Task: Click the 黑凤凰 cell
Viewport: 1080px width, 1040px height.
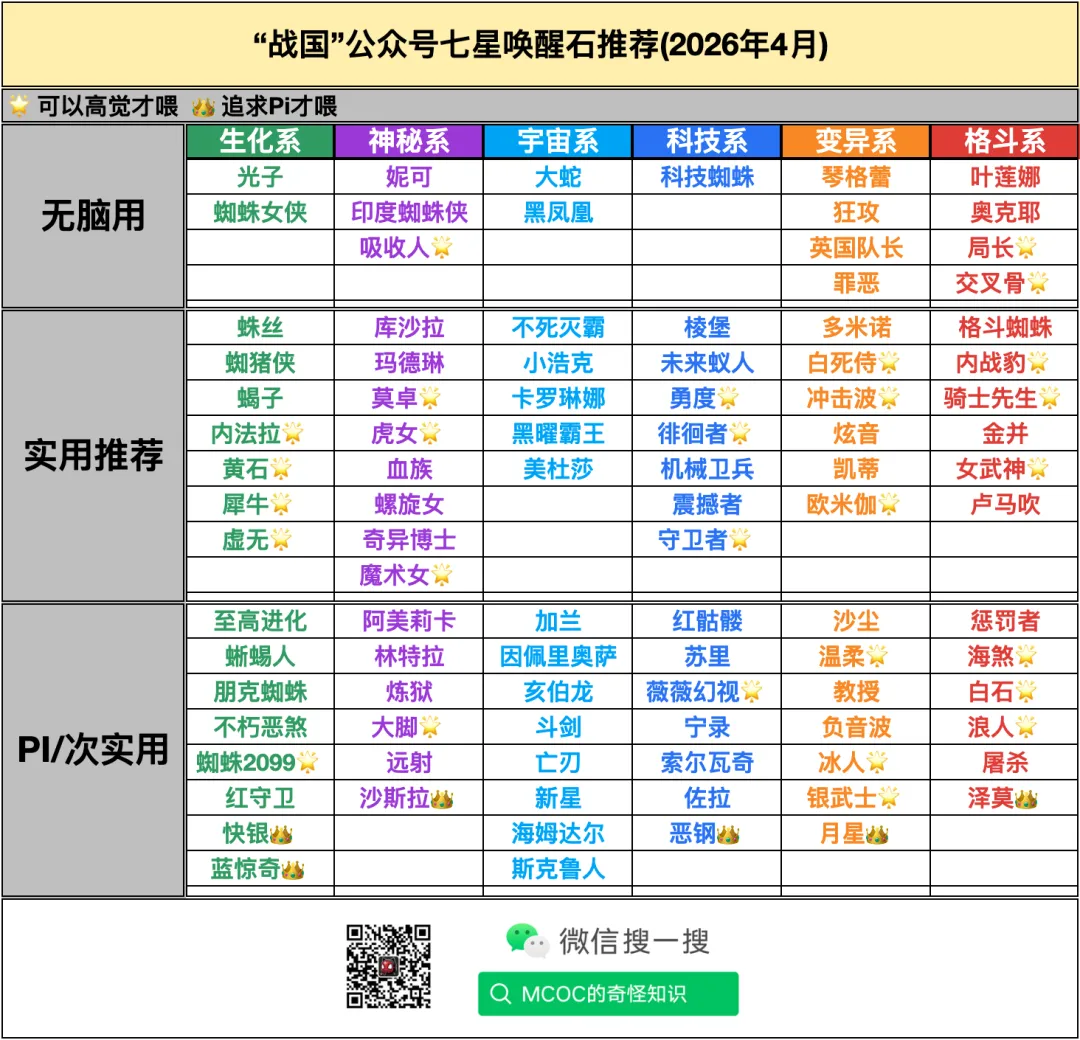Action: 558,212
